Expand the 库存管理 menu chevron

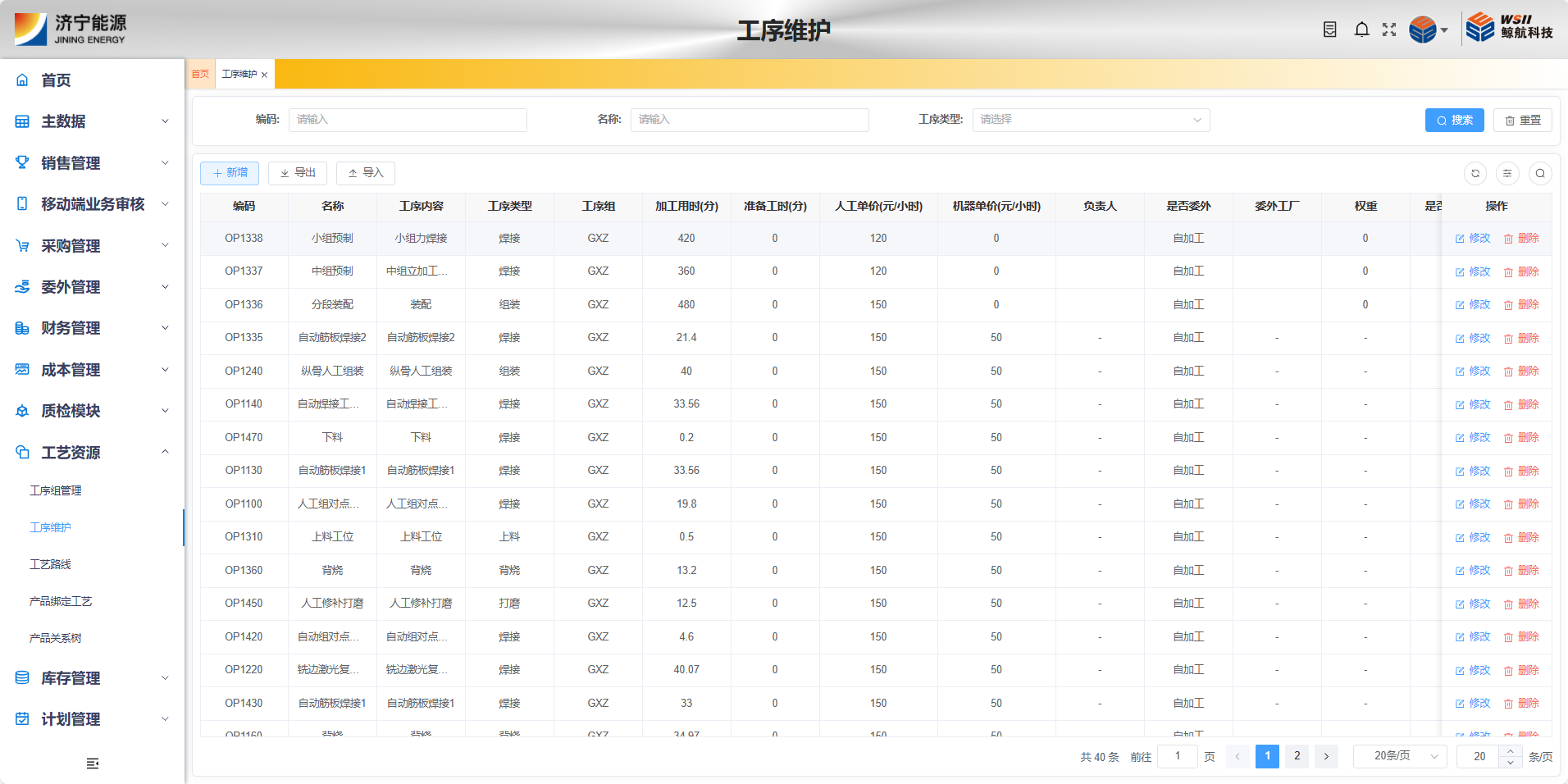tap(165, 677)
